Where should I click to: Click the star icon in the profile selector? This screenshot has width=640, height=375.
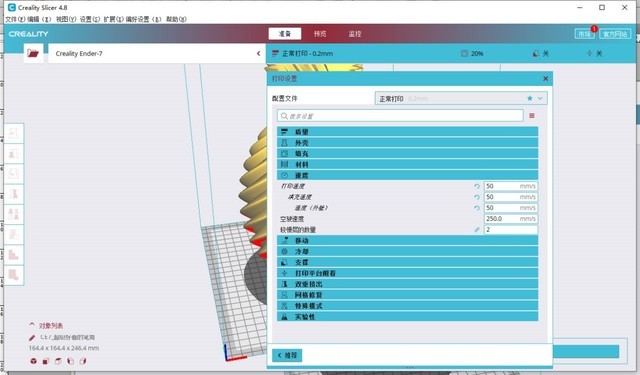tap(530, 98)
